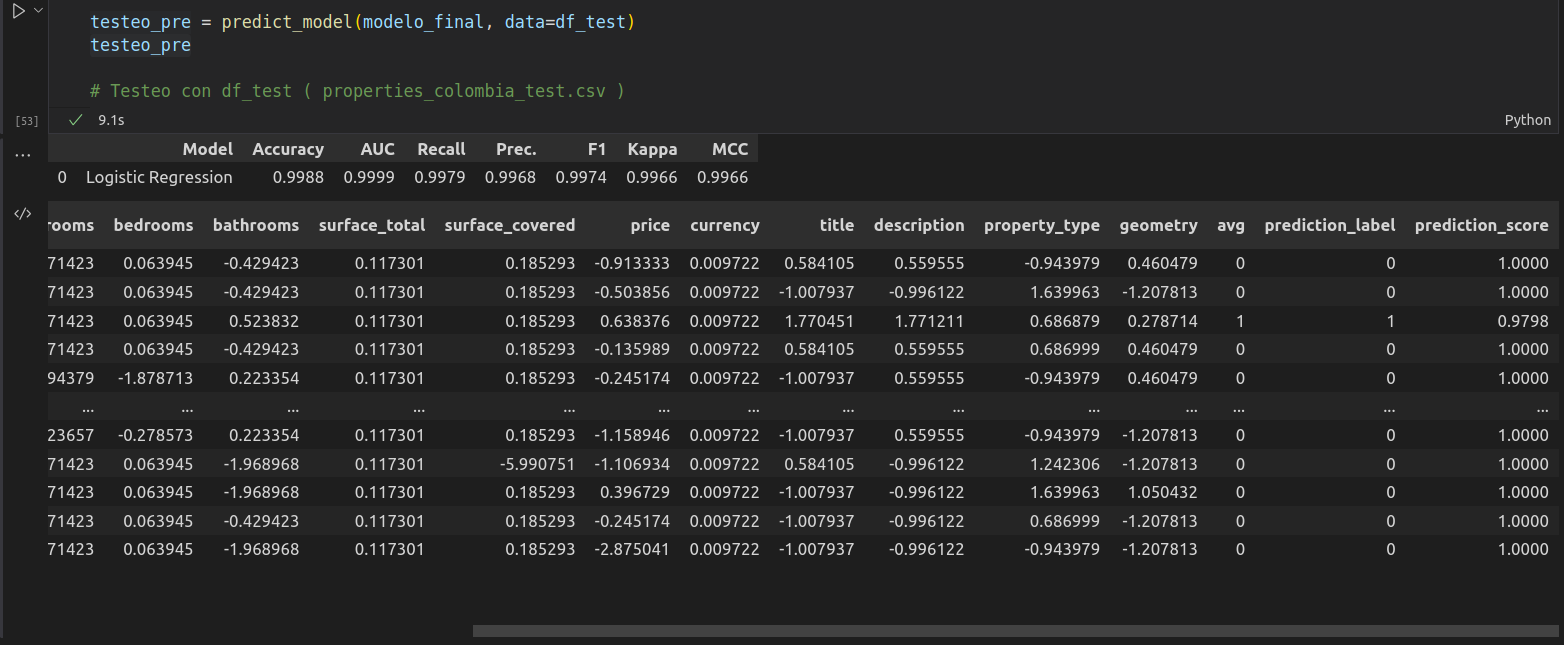The height and width of the screenshot is (645, 1564).
Task: Click the Prec. column header
Action: click(516, 149)
